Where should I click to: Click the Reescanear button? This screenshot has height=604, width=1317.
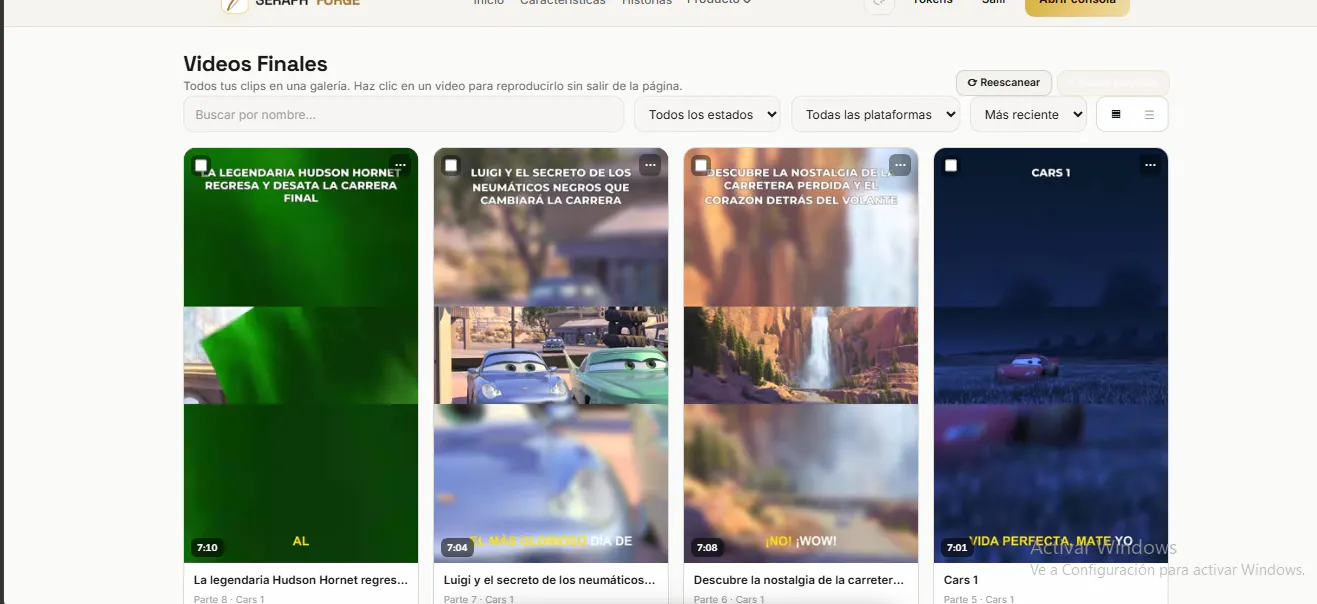pos(1004,83)
